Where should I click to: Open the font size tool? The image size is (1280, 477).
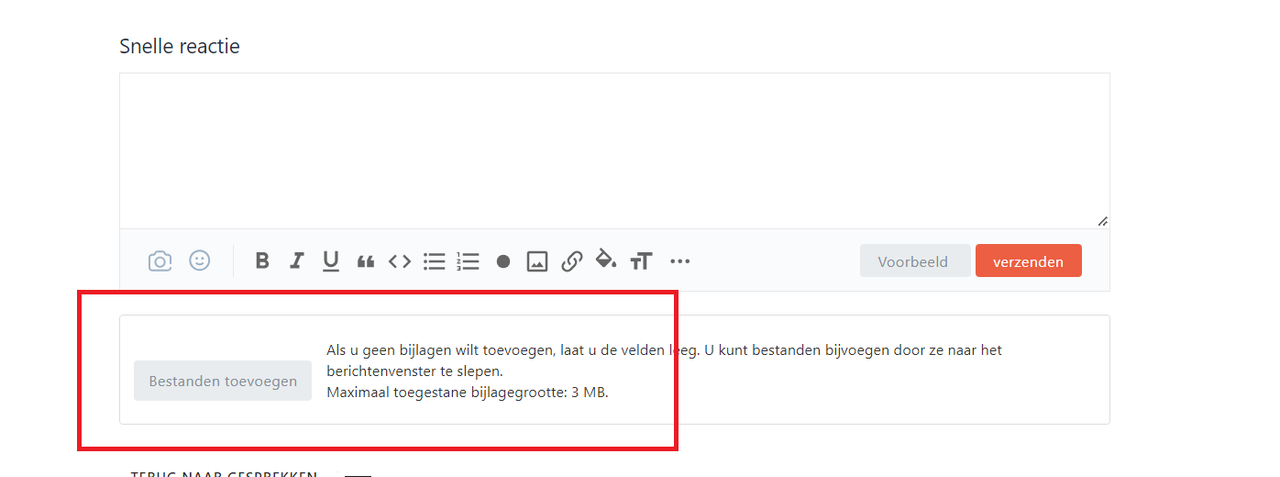pyautogui.click(x=641, y=261)
